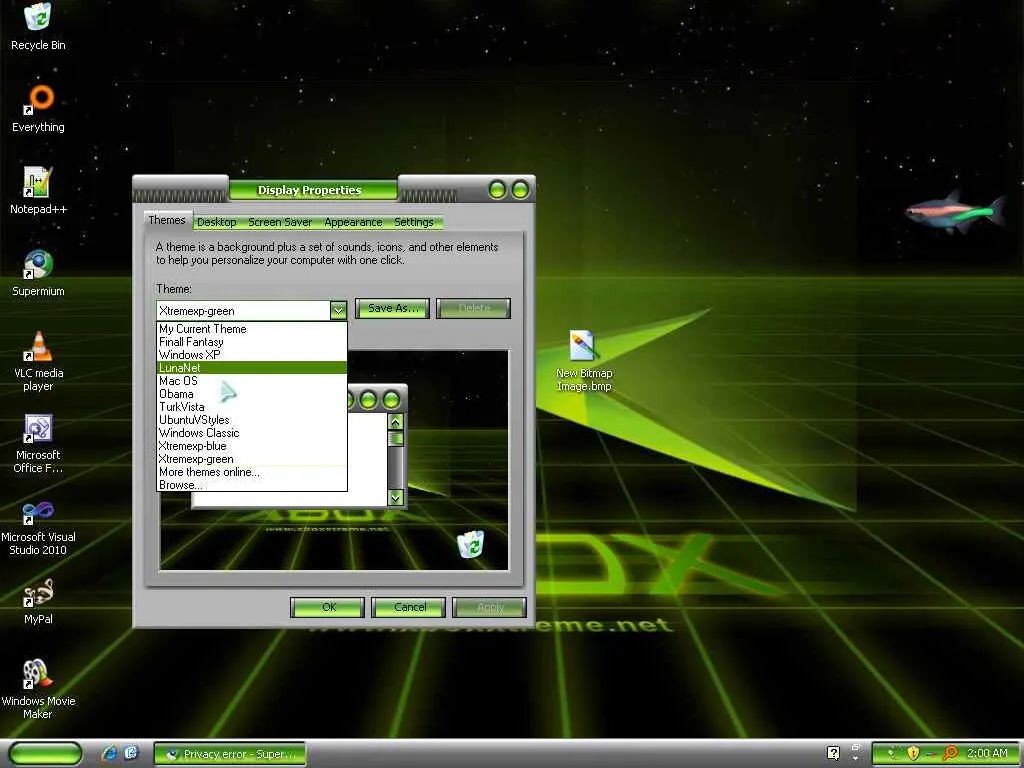
Task: Switch to the Privacy error - Supermium taskbar window
Action: [x=230, y=754]
